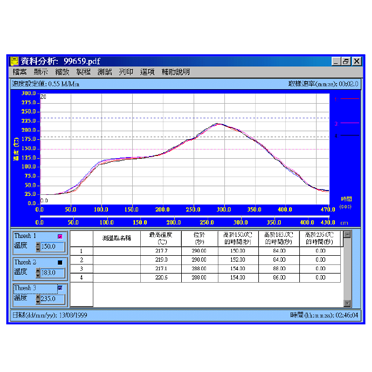Click the Thresh 2 label
The height and width of the screenshot is (372, 372).
(25, 262)
